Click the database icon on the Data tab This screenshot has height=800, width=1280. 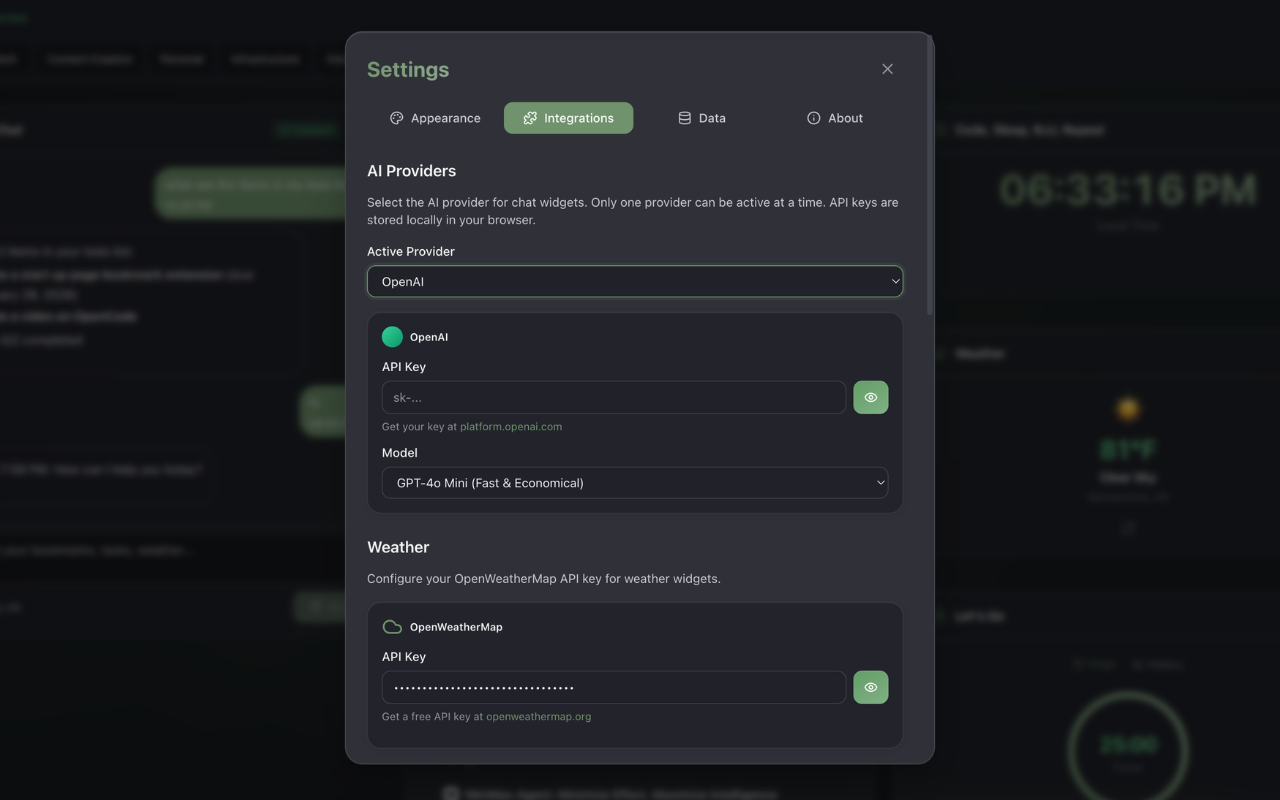pos(684,118)
